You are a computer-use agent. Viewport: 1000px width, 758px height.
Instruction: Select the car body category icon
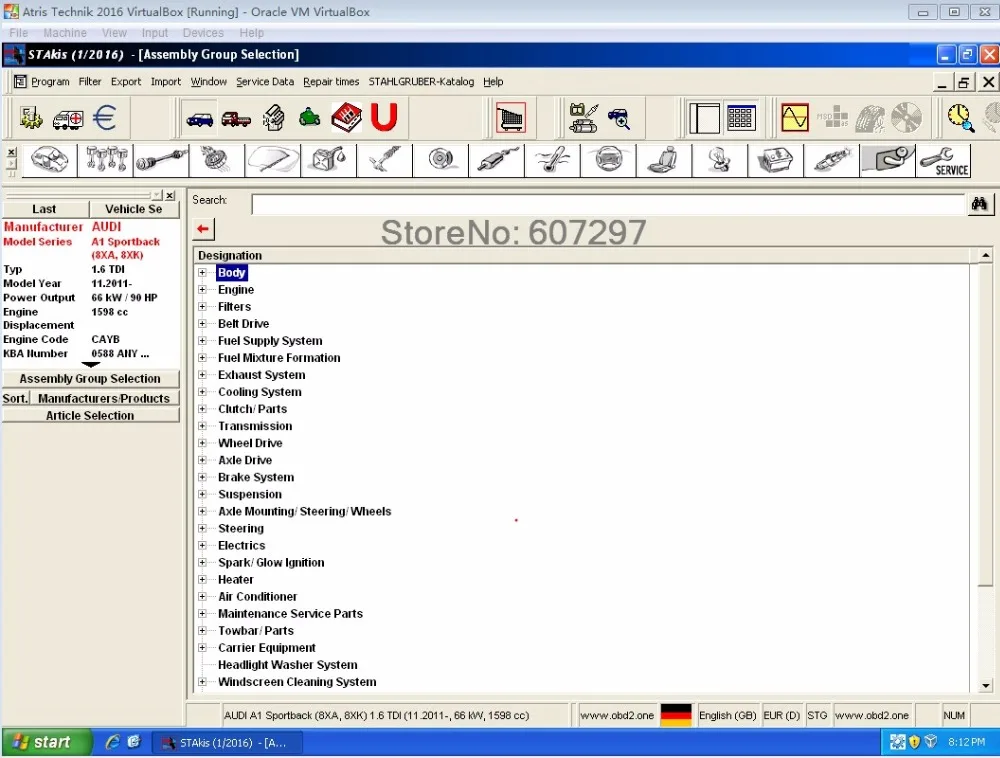click(x=50, y=160)
